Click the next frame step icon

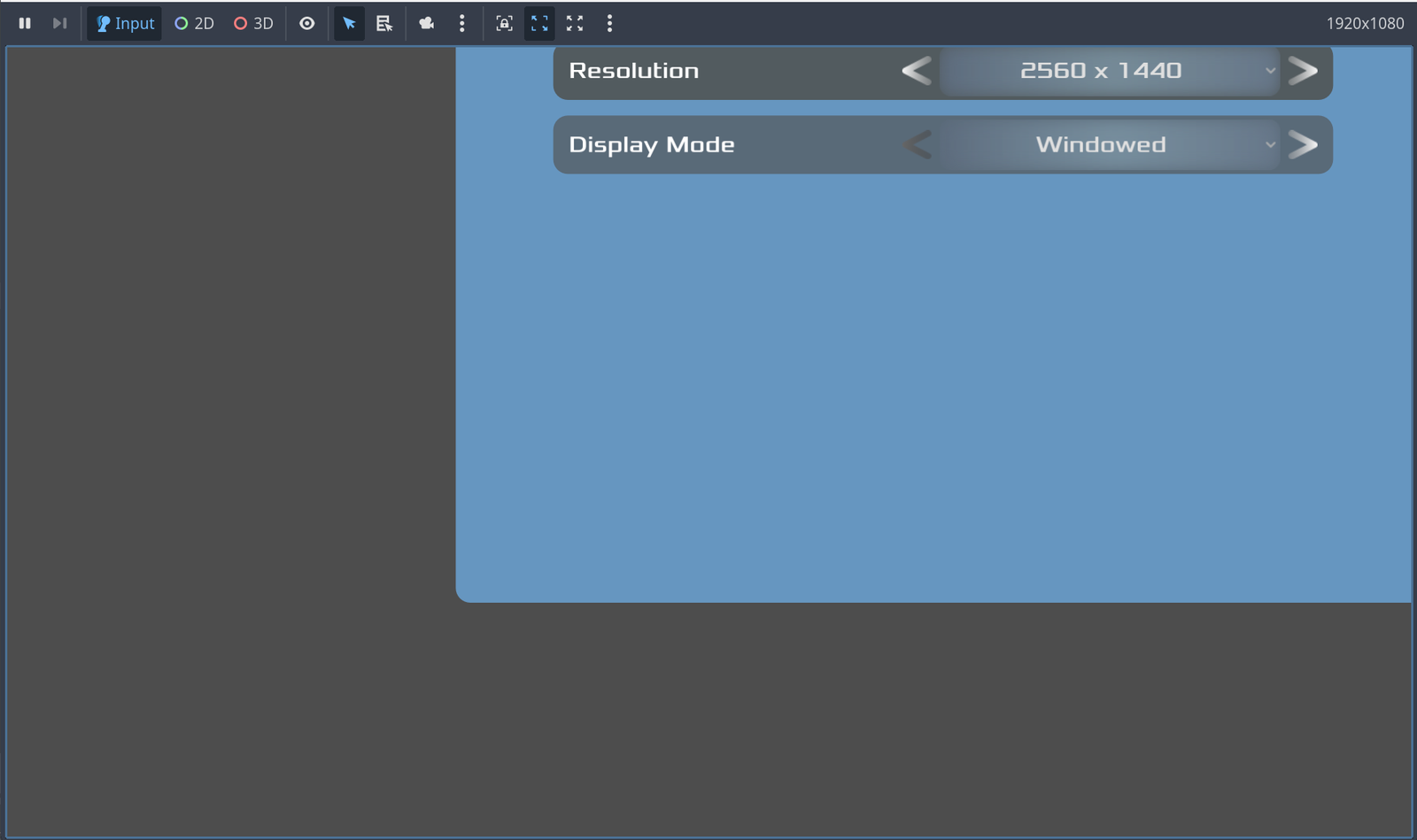(x=60, y=24)
